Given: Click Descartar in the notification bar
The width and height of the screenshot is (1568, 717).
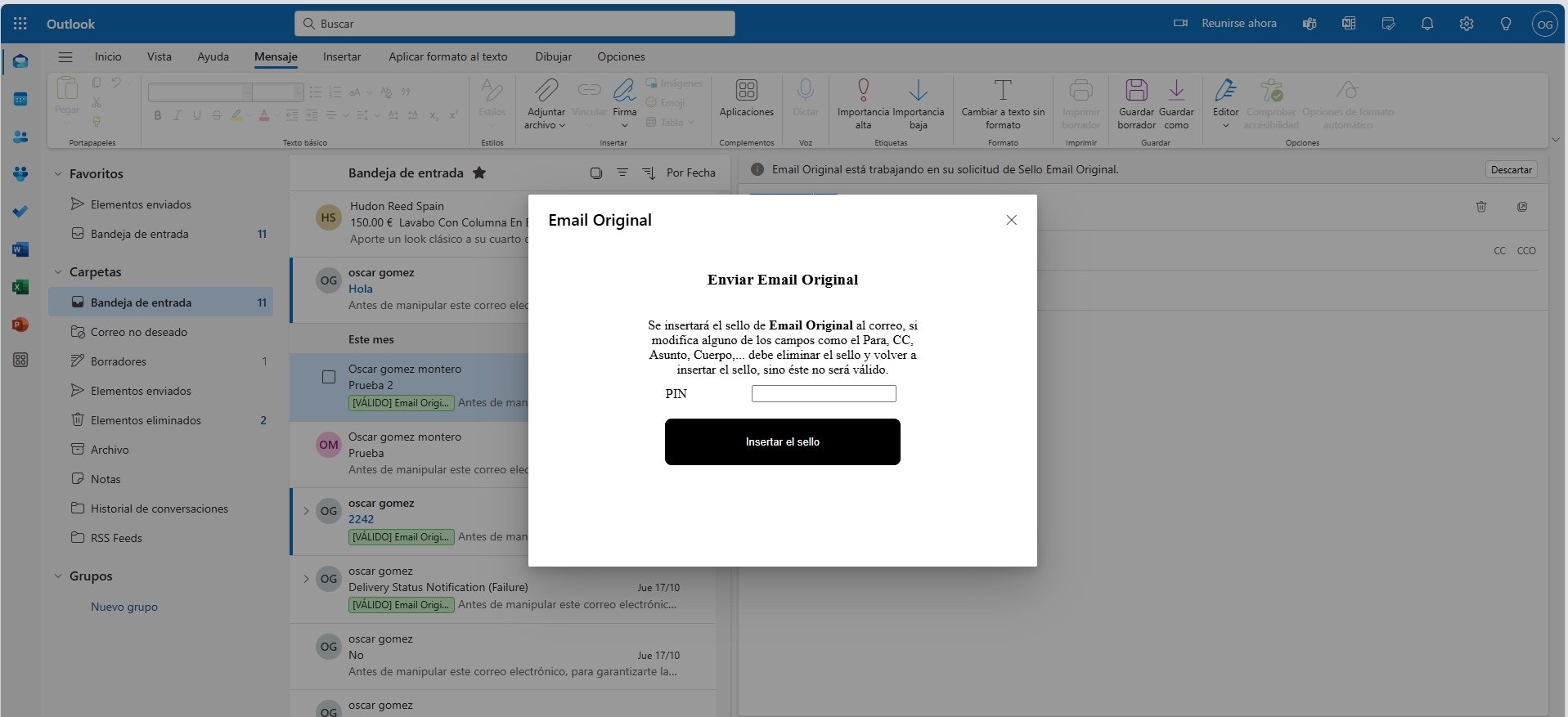Looking at the screenshot, I should click(1511, 170).
